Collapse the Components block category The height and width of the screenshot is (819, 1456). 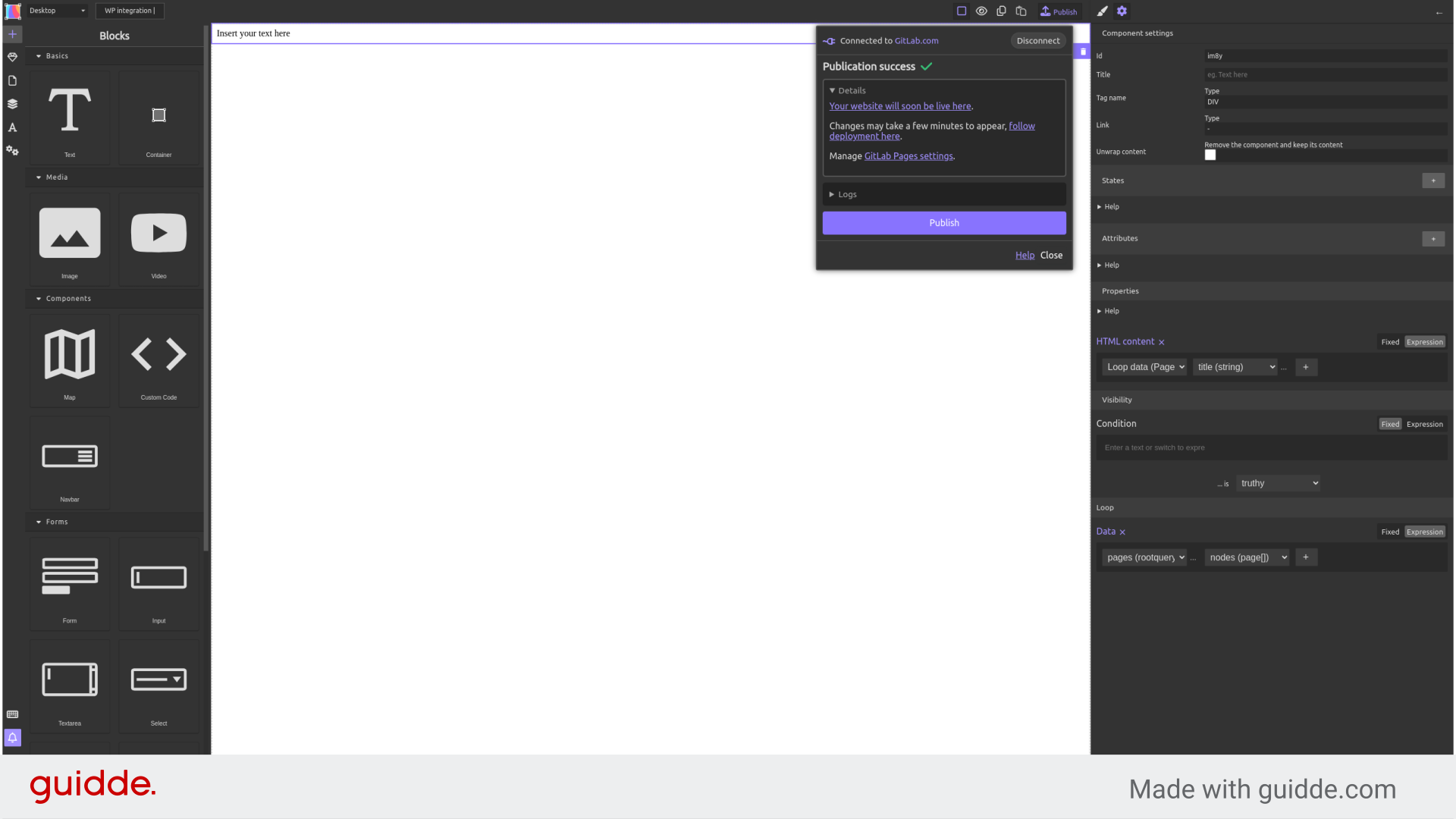pyautogui.click(x=115, y=299)
